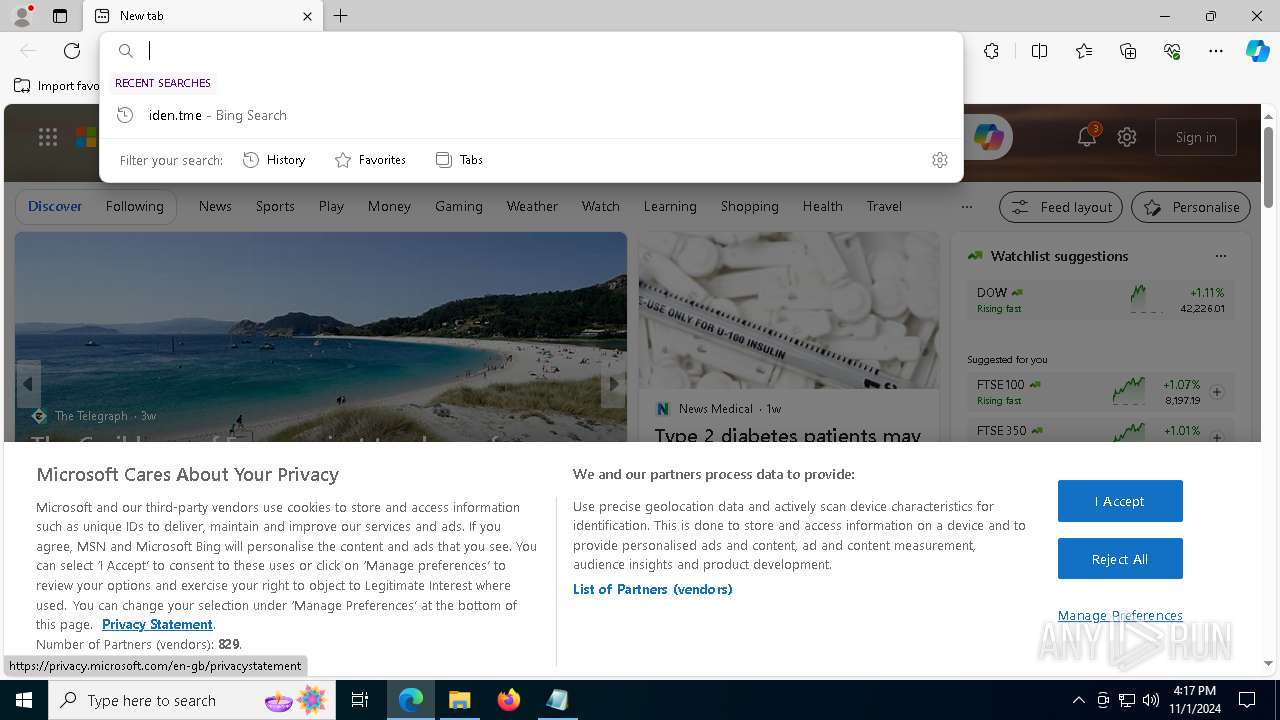Close the New tab
1280x720 pixels.
tap(307, 16)
